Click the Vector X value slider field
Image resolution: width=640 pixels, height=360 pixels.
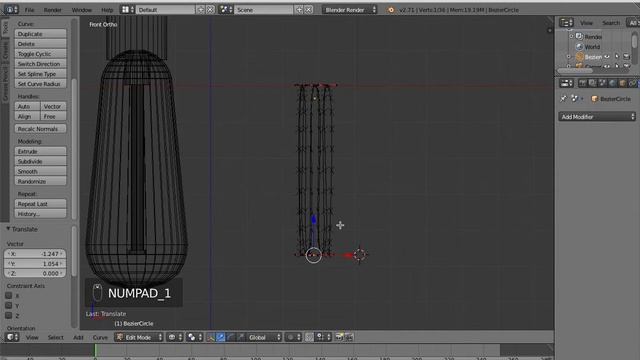point(35,254)
